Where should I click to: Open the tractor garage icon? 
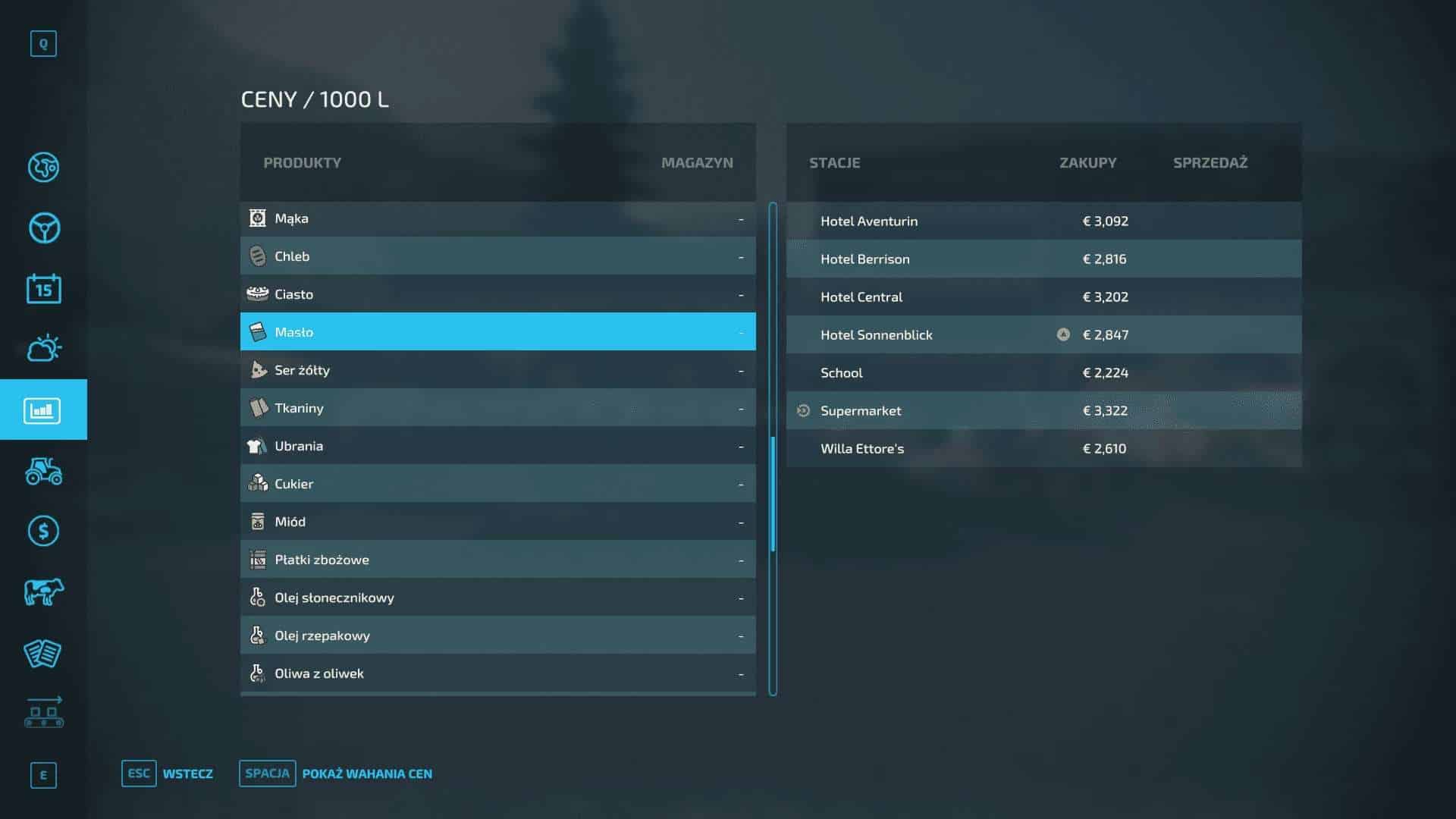[x=43, y=471]
